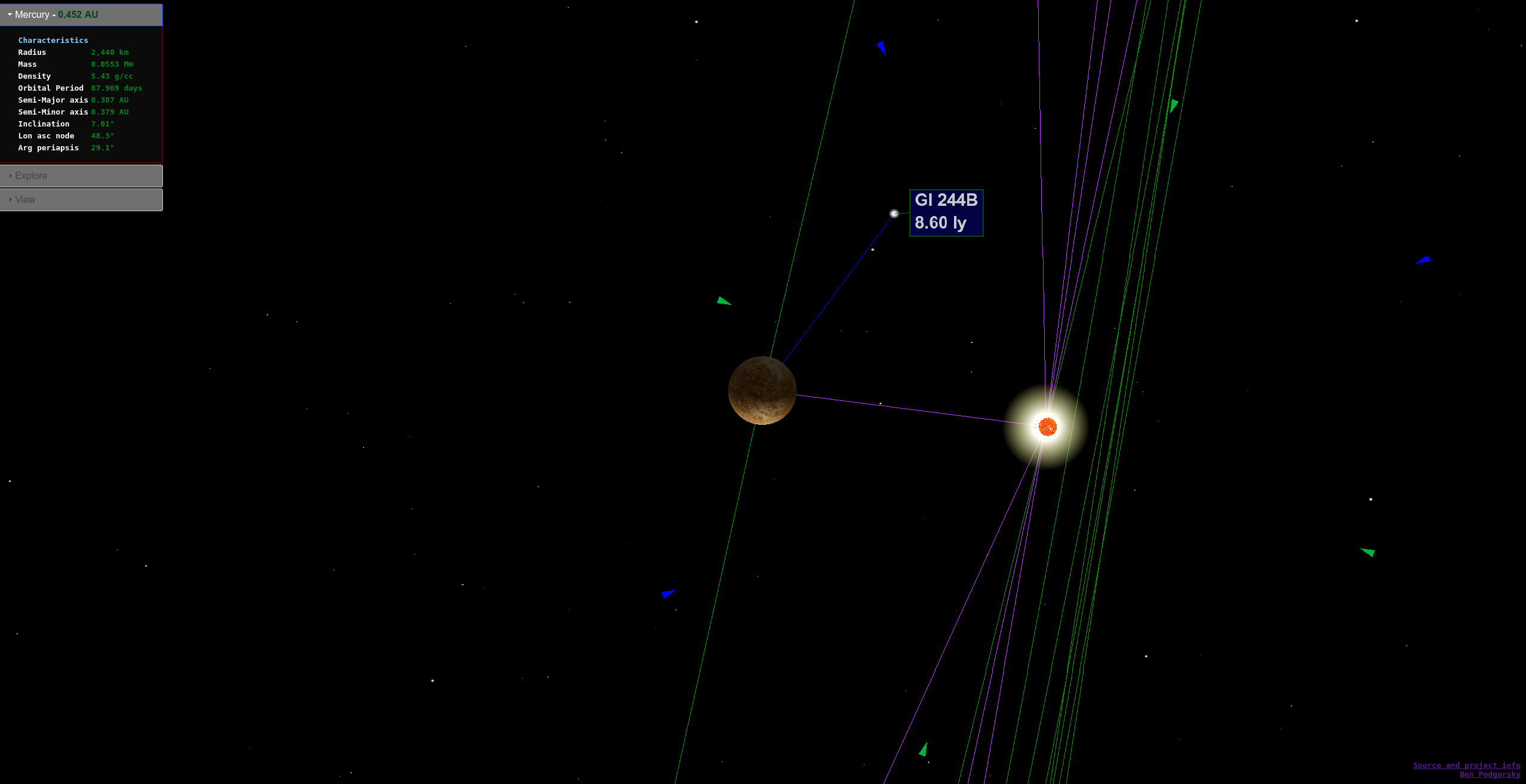Click the small reddish star below GI 244B
Screen dimensions: 1526x784
pos(872,249)
